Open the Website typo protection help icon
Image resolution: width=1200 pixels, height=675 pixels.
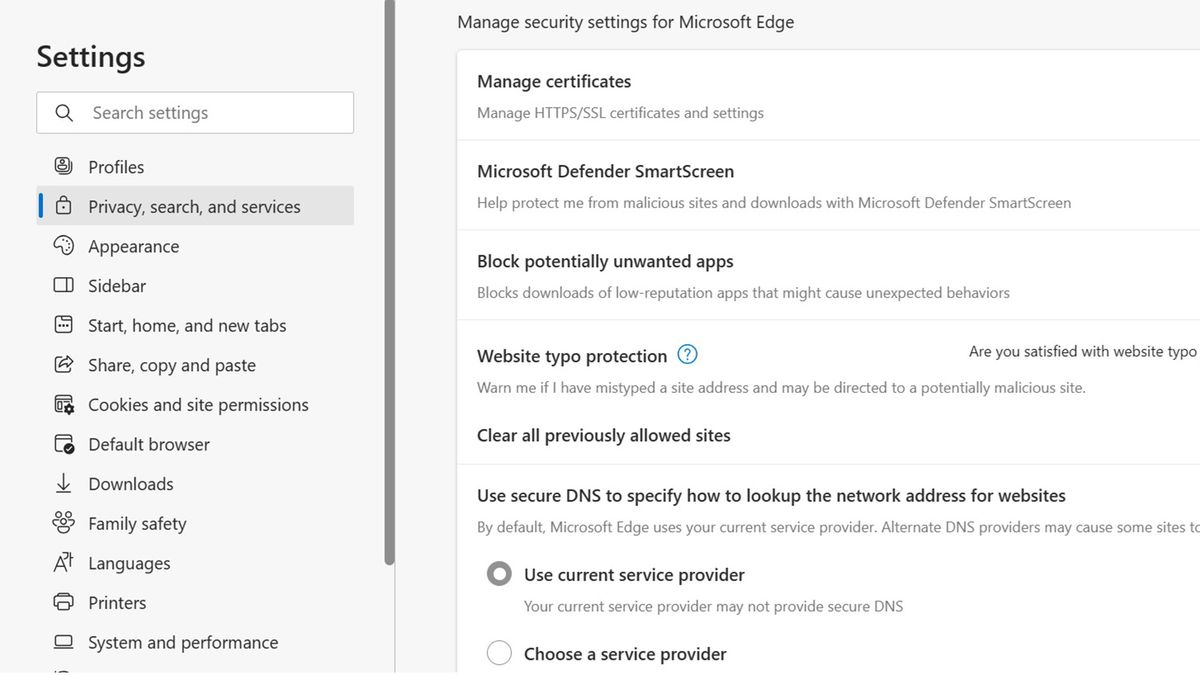point(687,354)
